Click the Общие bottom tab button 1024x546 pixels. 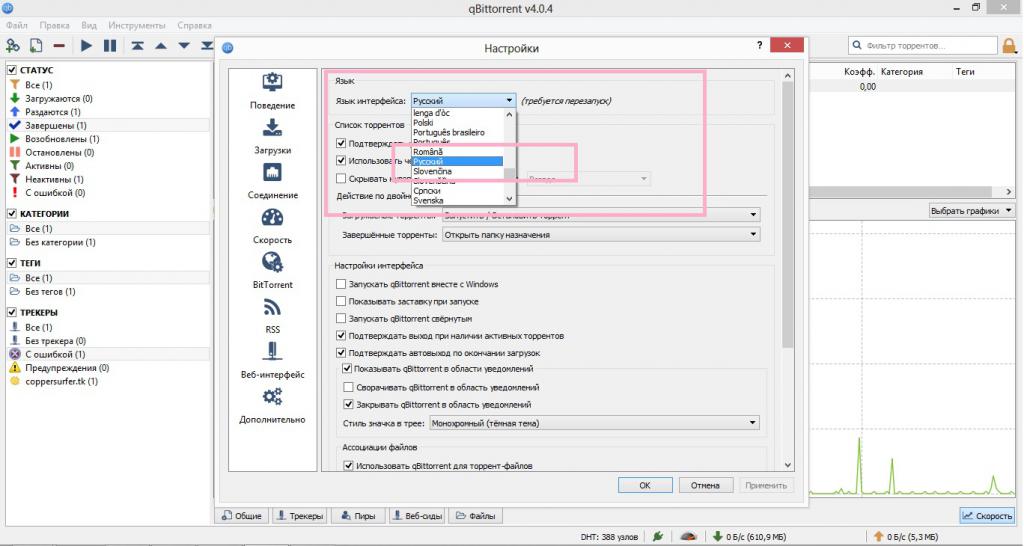tap(242, 515)
